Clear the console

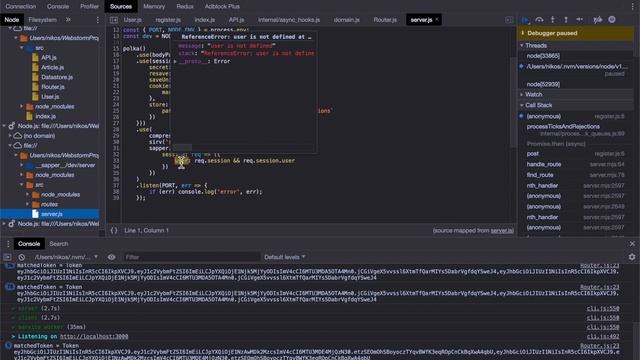[22, 257]
